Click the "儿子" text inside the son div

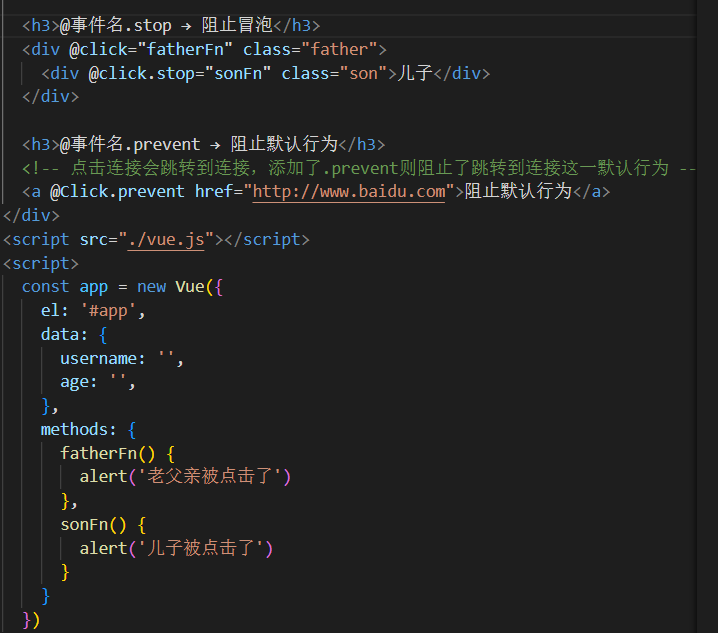coord(415,74)
